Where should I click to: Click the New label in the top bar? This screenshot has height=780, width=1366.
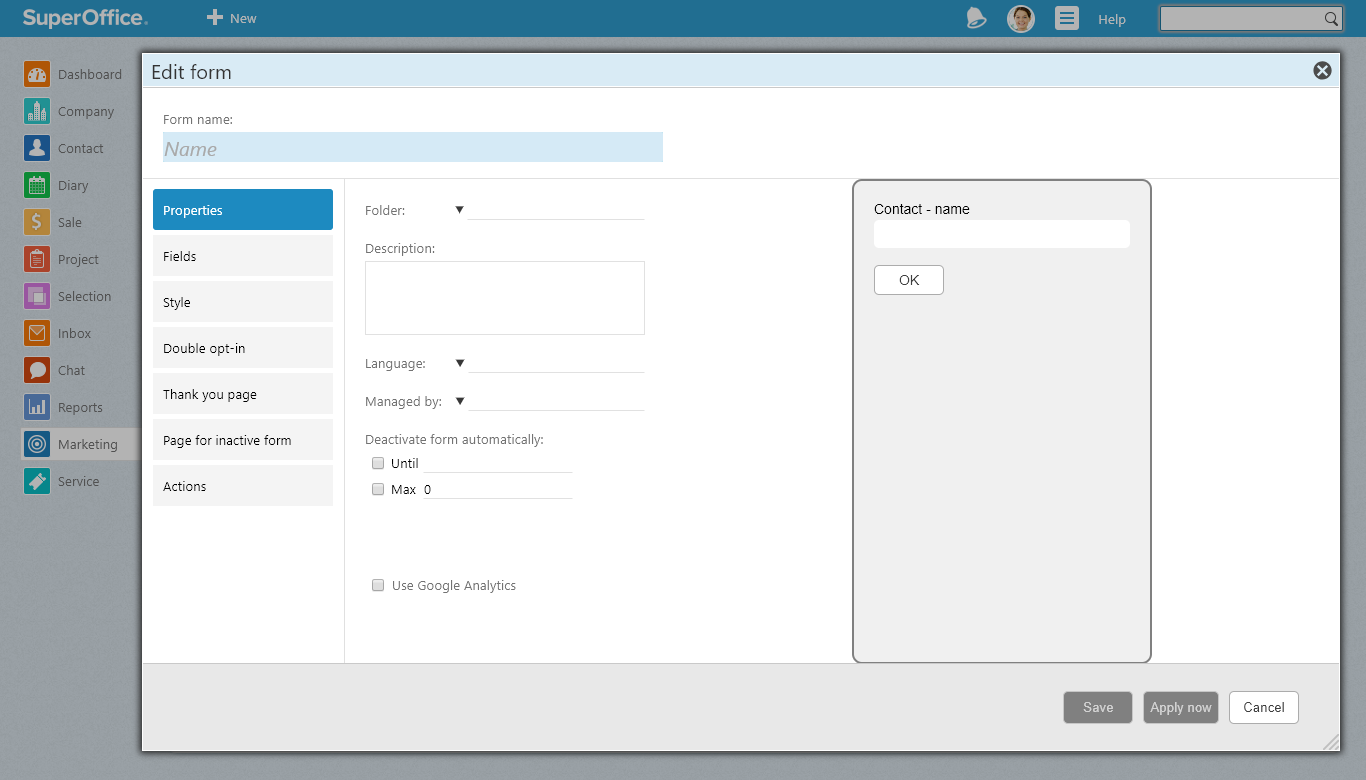[243, 18]
